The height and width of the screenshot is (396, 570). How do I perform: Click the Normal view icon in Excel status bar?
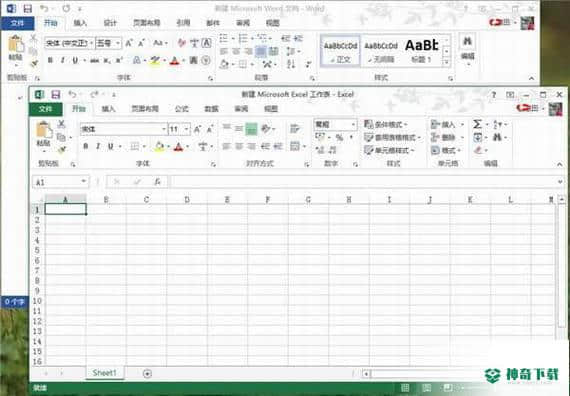pyautogui.click(x=405, y=388)
